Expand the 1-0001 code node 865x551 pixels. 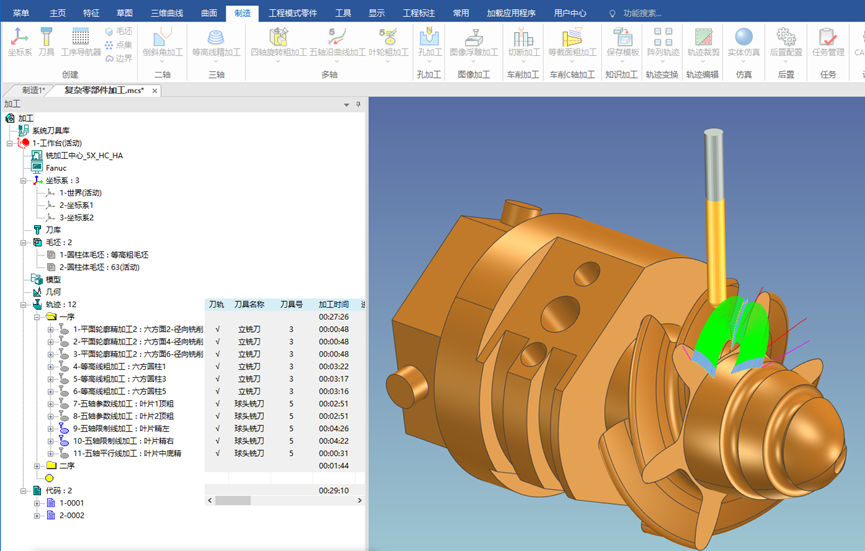37,503
